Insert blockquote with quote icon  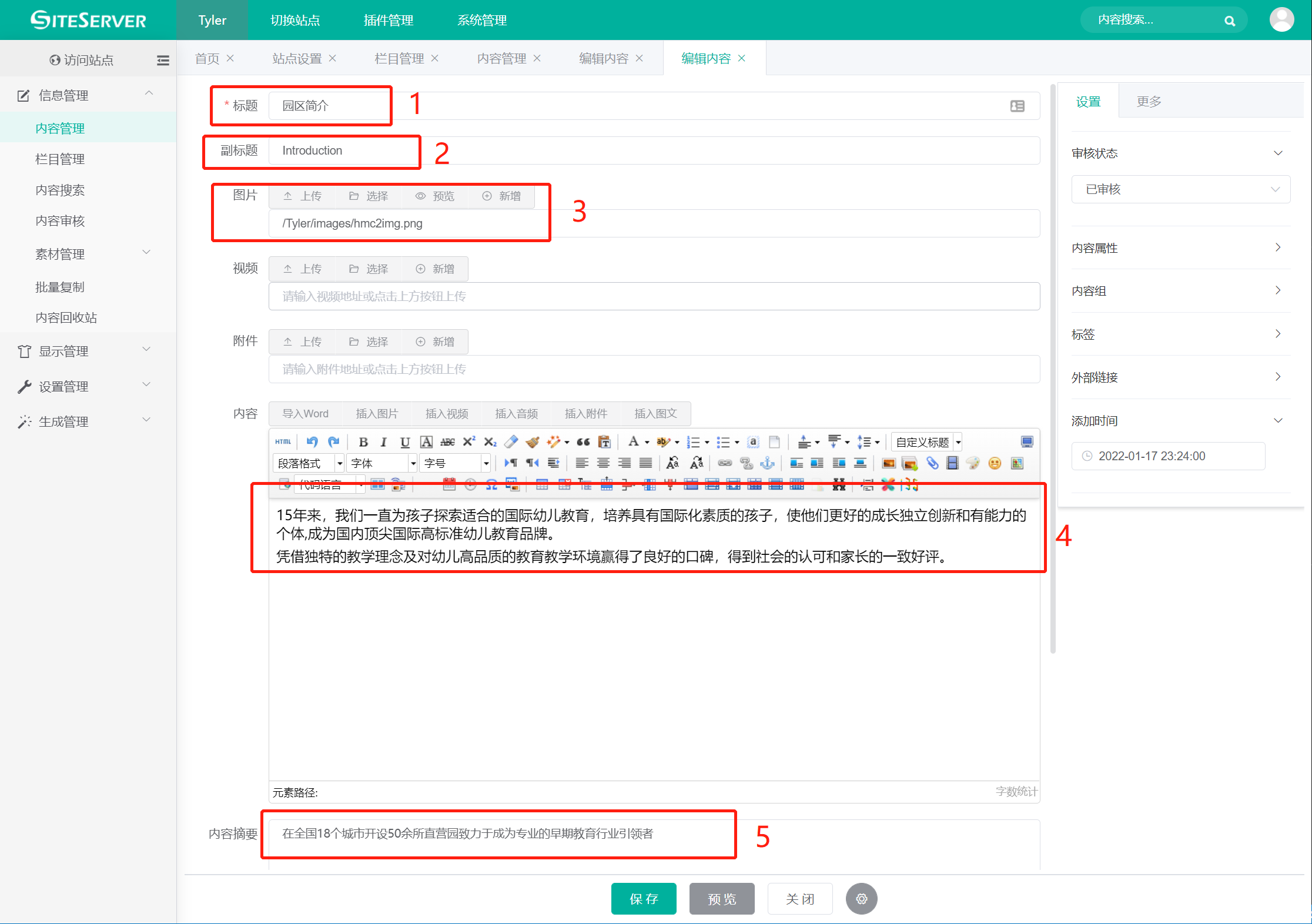click(x=583, y=442)
